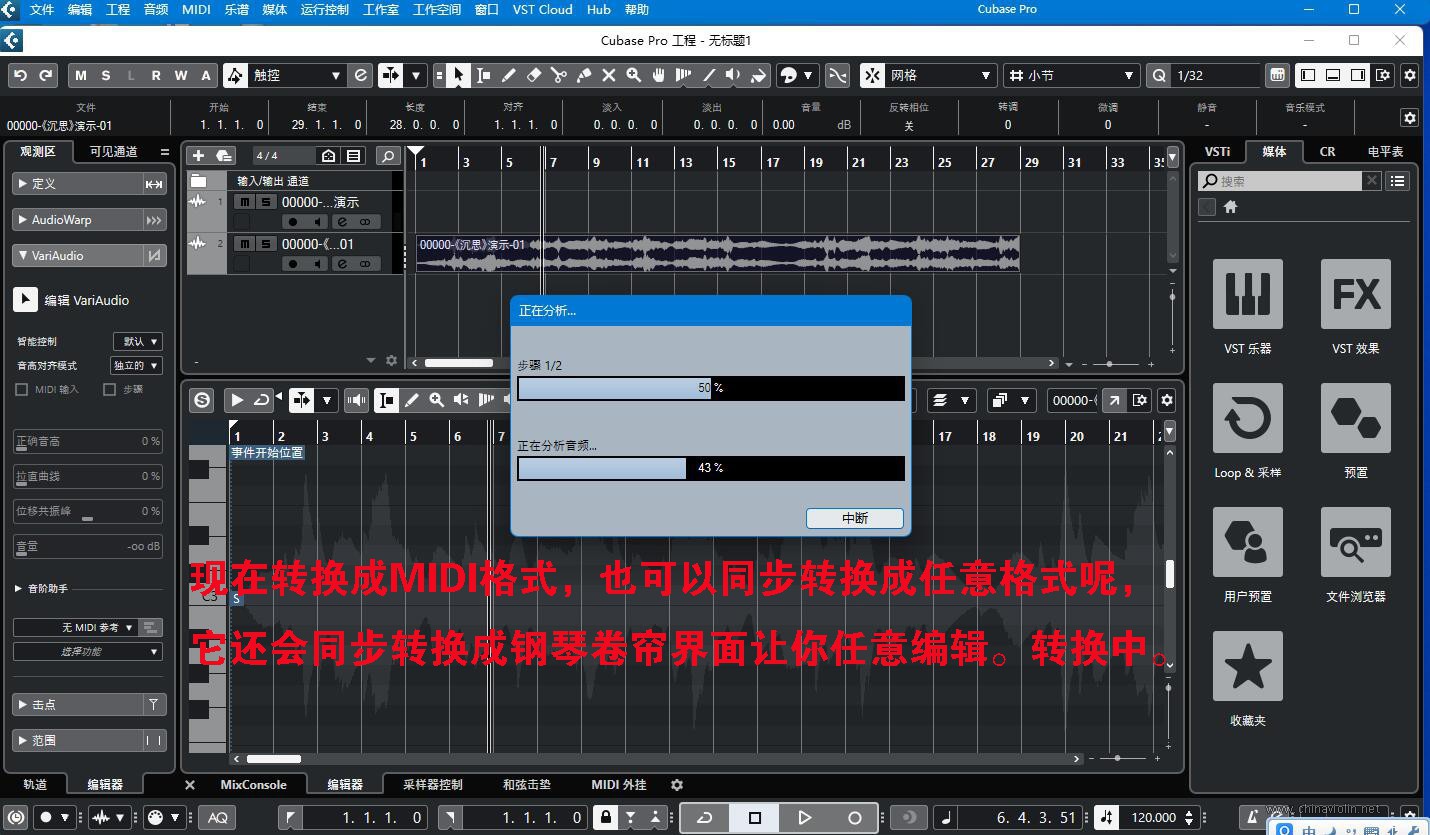Open the 用户预置 tile
The height and width of the screenshot is (835, 1430).
(1247, 542)
